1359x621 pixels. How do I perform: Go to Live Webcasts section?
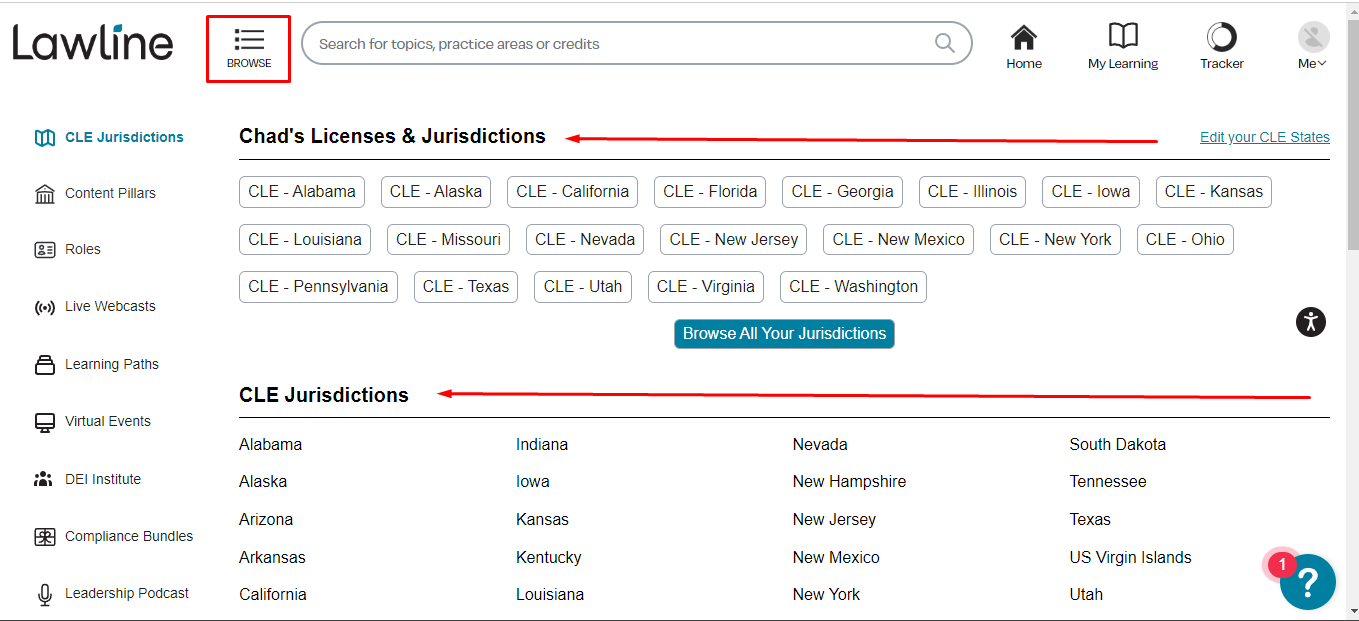(x=110, y=307)
